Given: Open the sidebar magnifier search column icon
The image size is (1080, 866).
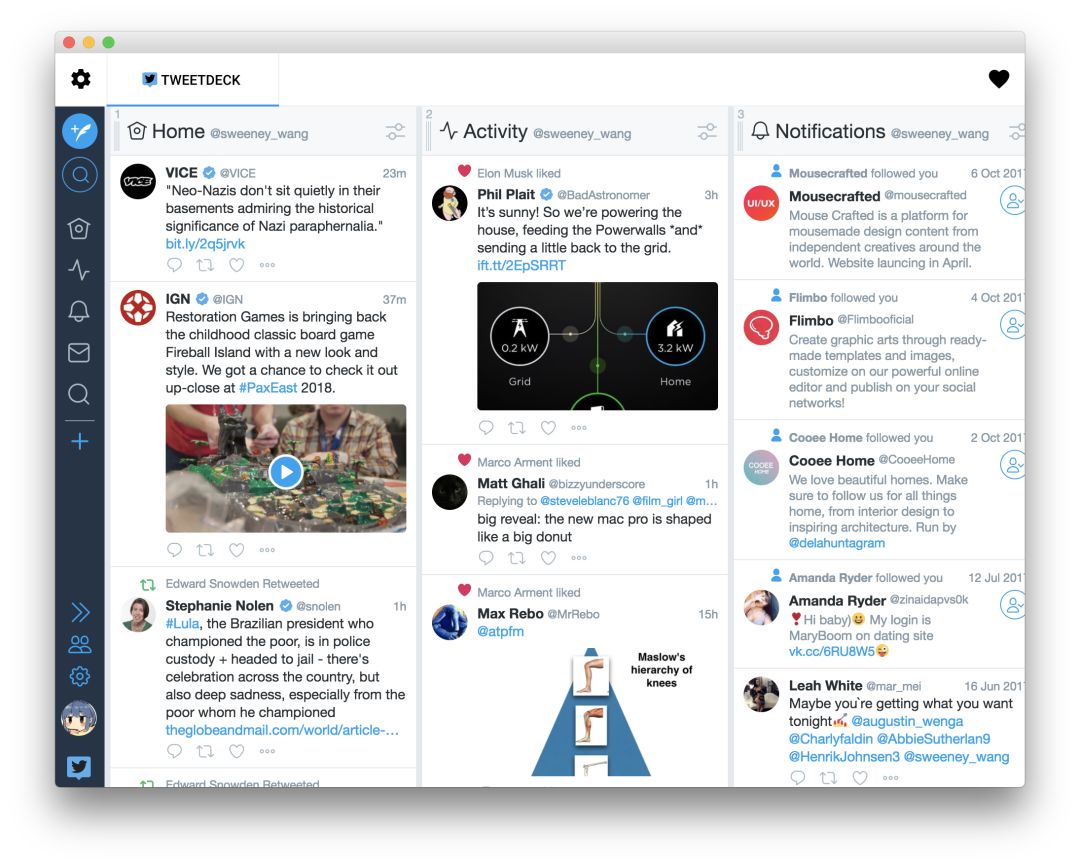Looking at the screenshot, I should (79, 394).
